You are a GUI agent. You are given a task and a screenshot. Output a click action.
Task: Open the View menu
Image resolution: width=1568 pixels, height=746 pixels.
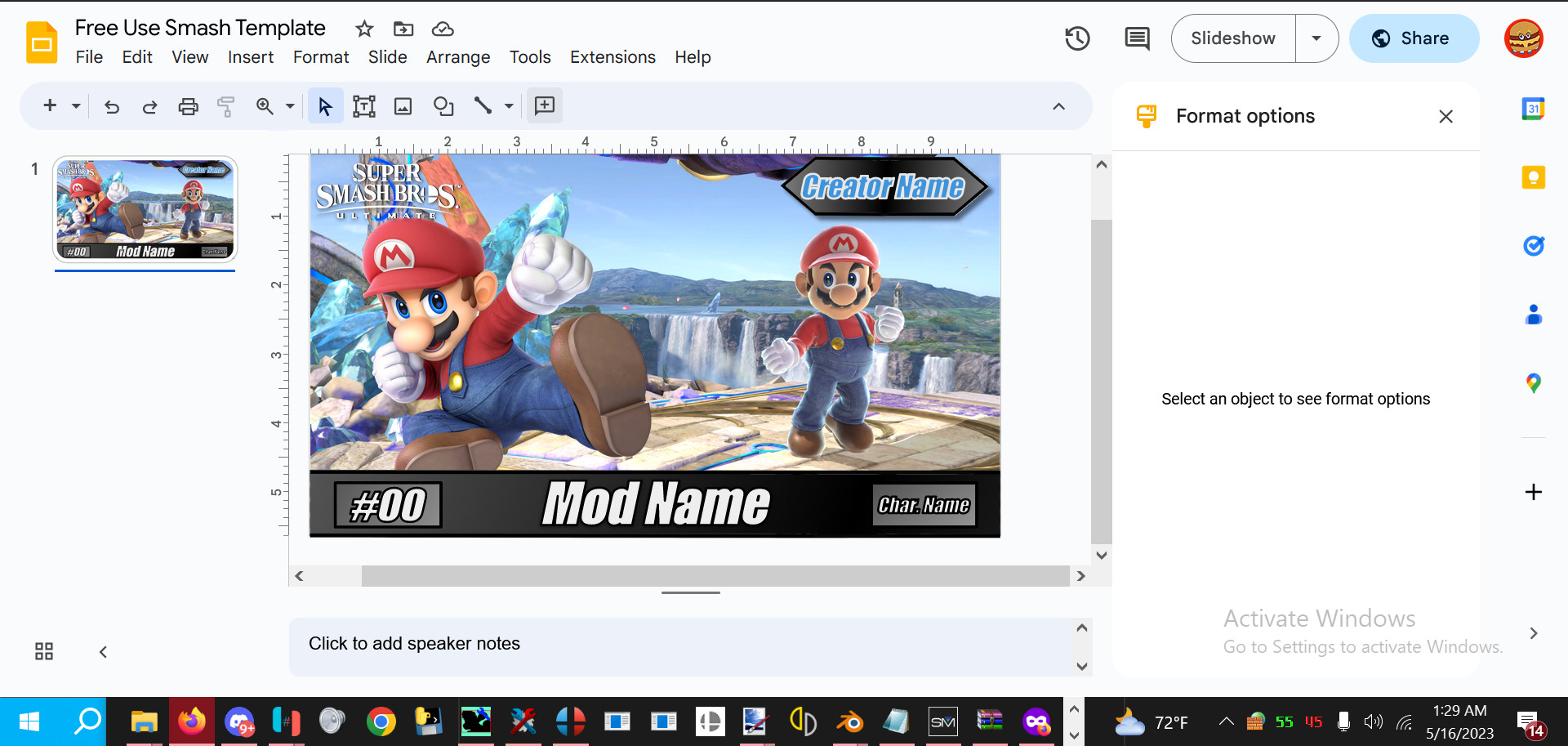pyautogui.click(x=189, y=57)
